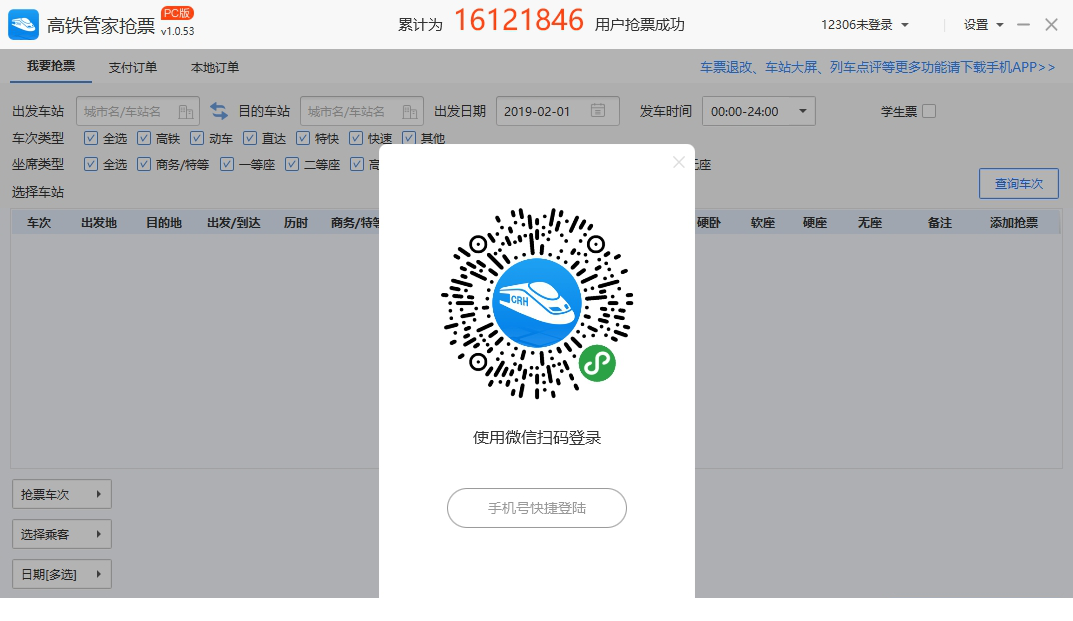Click the 高铁管家 train logo icon
Screen dimensions: 1073x621
coord(23,25)
